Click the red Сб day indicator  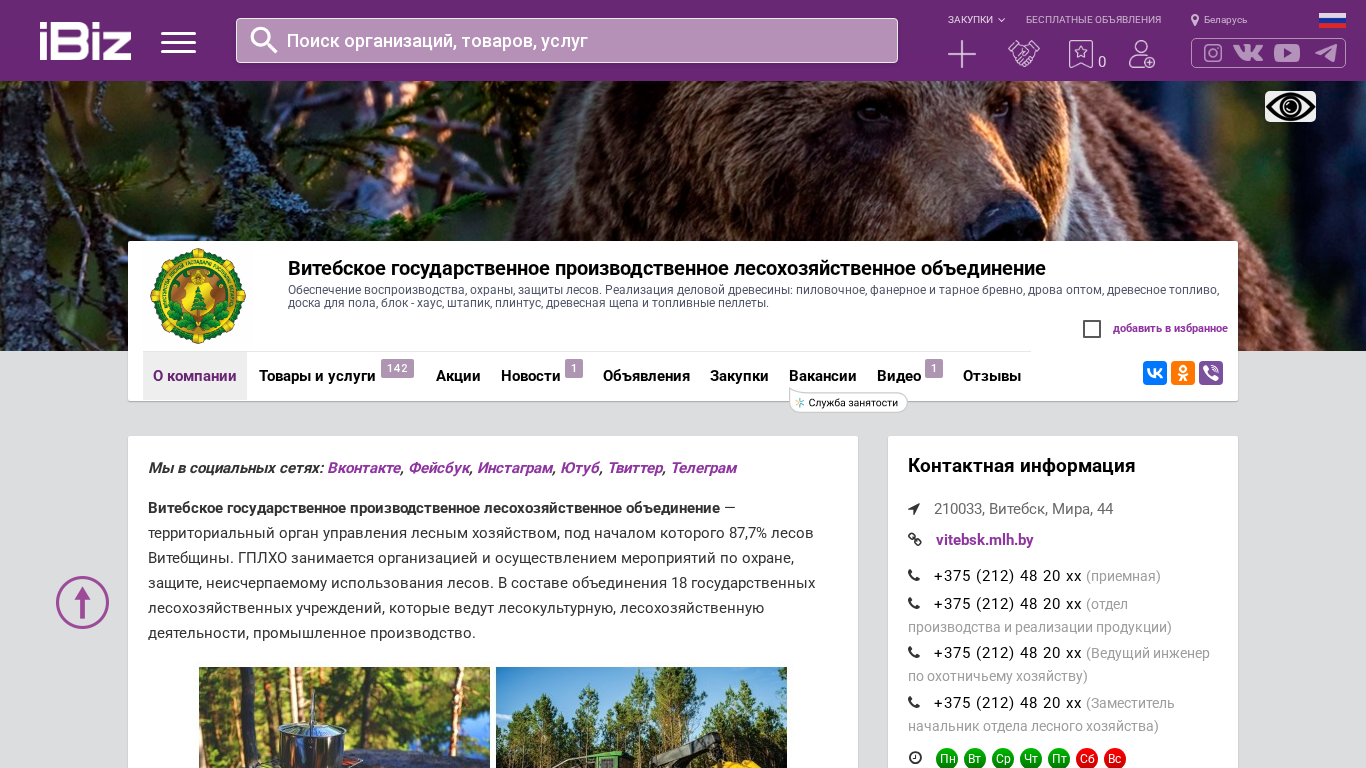point(1087,759)
